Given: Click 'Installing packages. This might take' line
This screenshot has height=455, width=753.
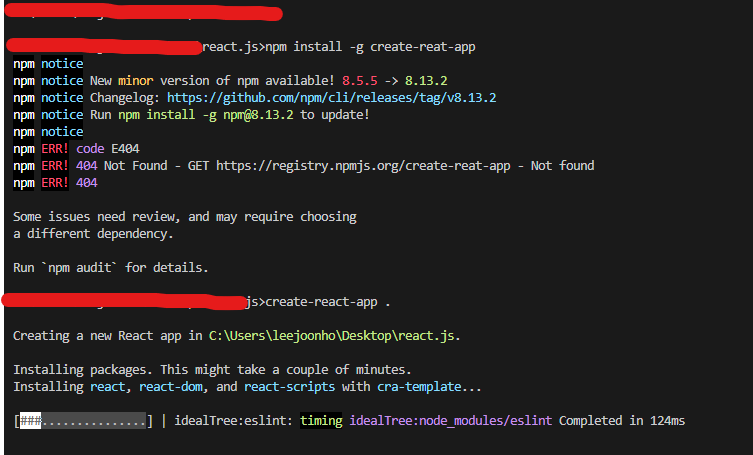Looking at the screenshot, I should 212,370.
